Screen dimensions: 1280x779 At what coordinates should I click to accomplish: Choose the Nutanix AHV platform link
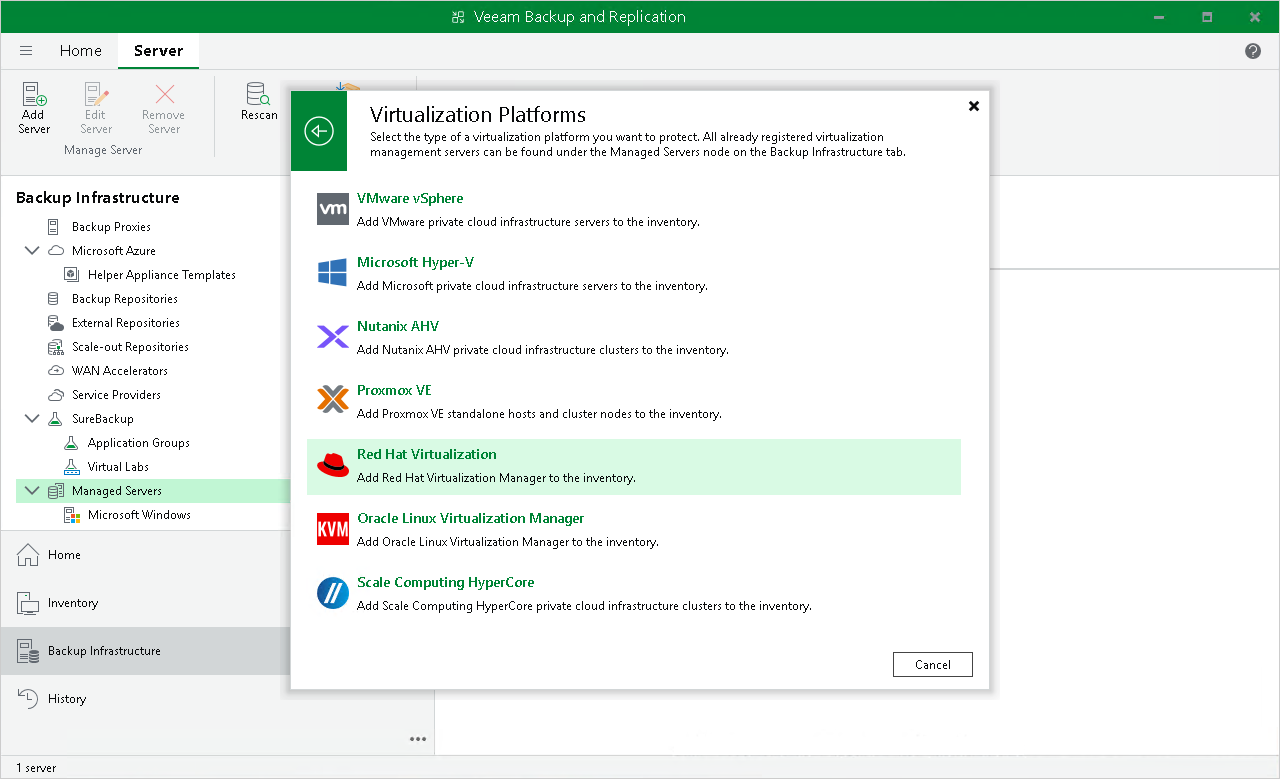coord(398,327)
